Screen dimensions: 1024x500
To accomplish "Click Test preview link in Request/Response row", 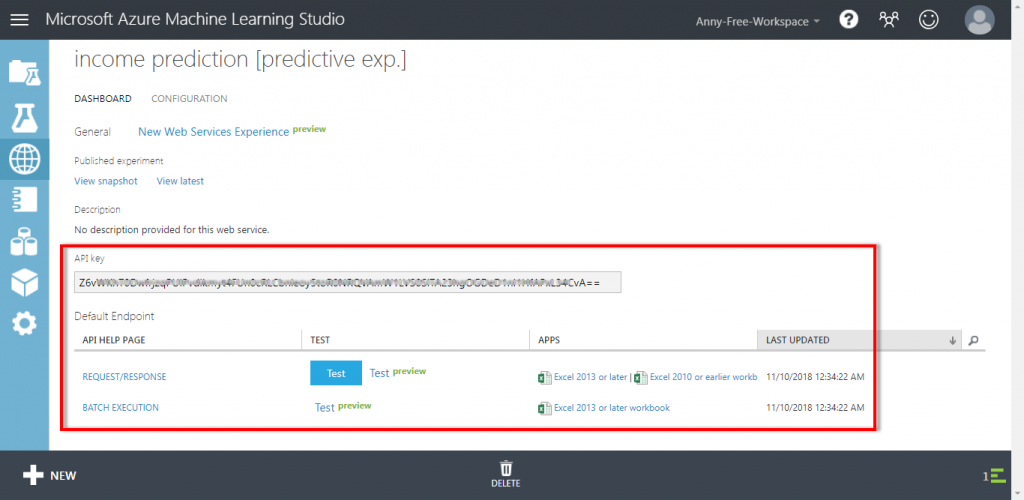I will (398, 373).
